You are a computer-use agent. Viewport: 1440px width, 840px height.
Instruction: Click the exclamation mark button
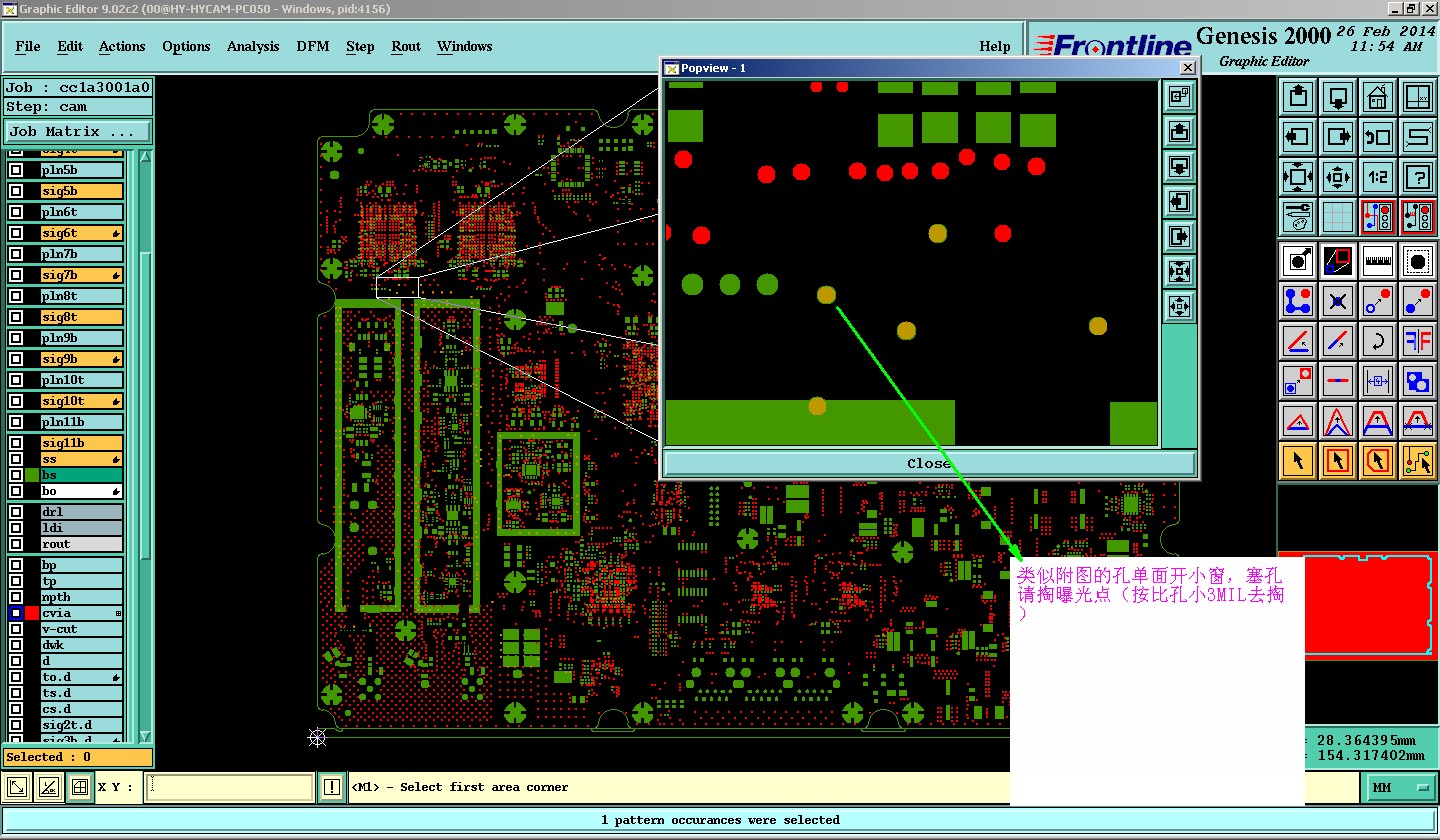click(x=332, y=788)
